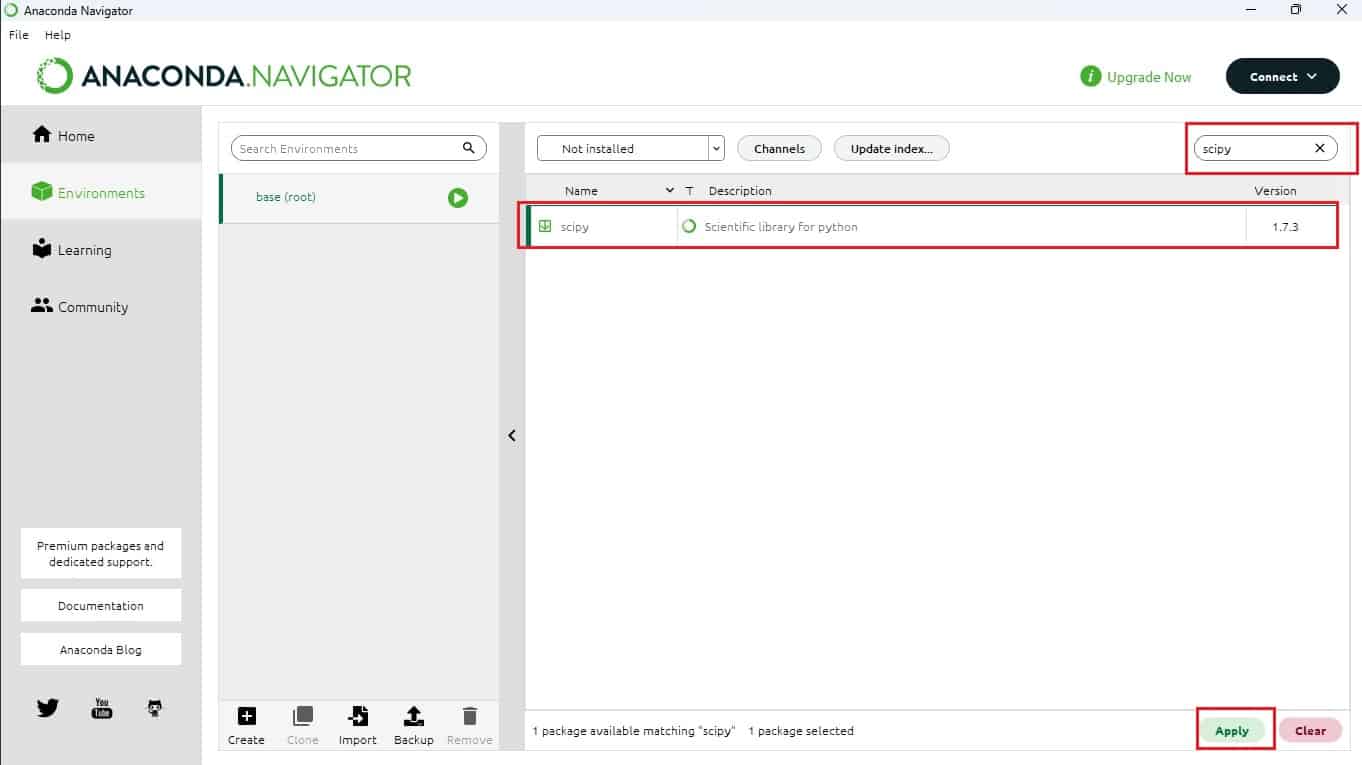Clear the scipy search with the X
The height and width of the screenshot is (765, 1362).
point(1320,148)
